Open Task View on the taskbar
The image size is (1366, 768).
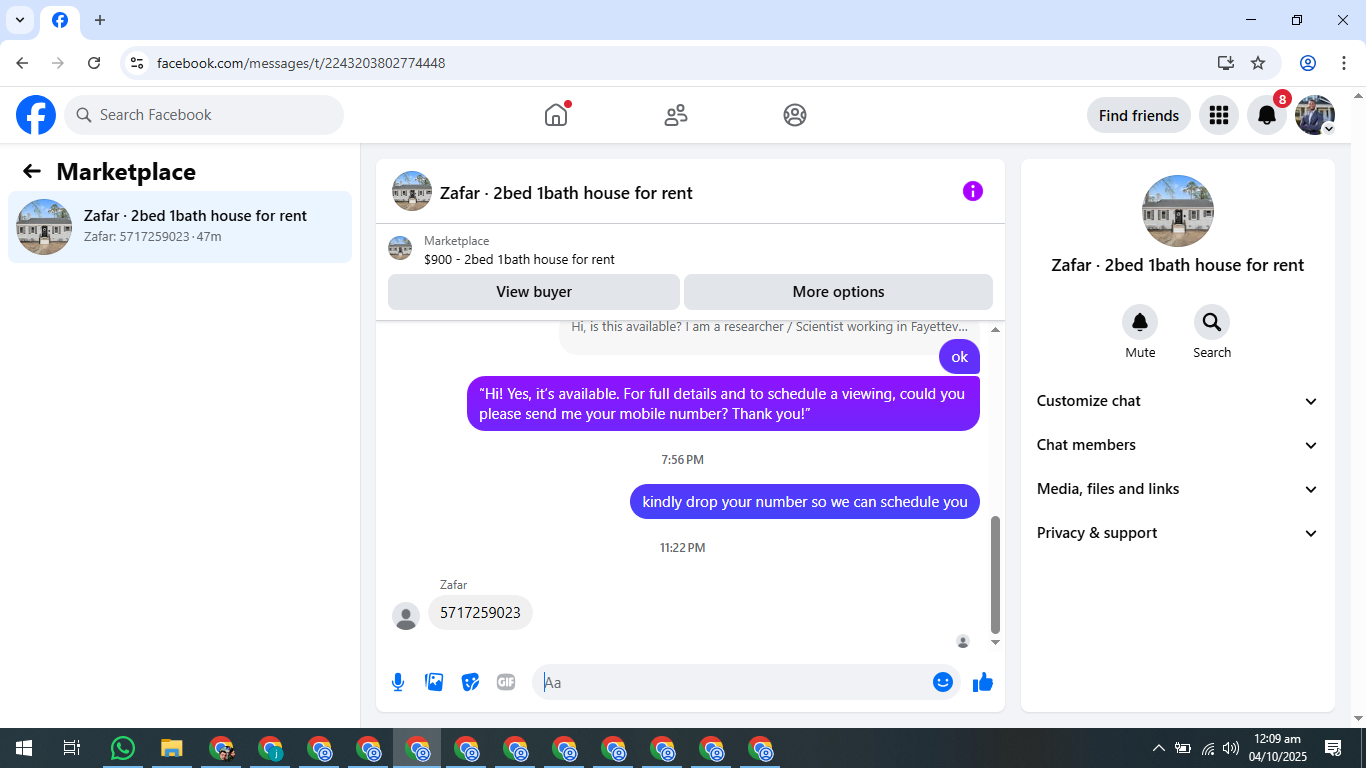pyautogui.click(x=72, y=748)
